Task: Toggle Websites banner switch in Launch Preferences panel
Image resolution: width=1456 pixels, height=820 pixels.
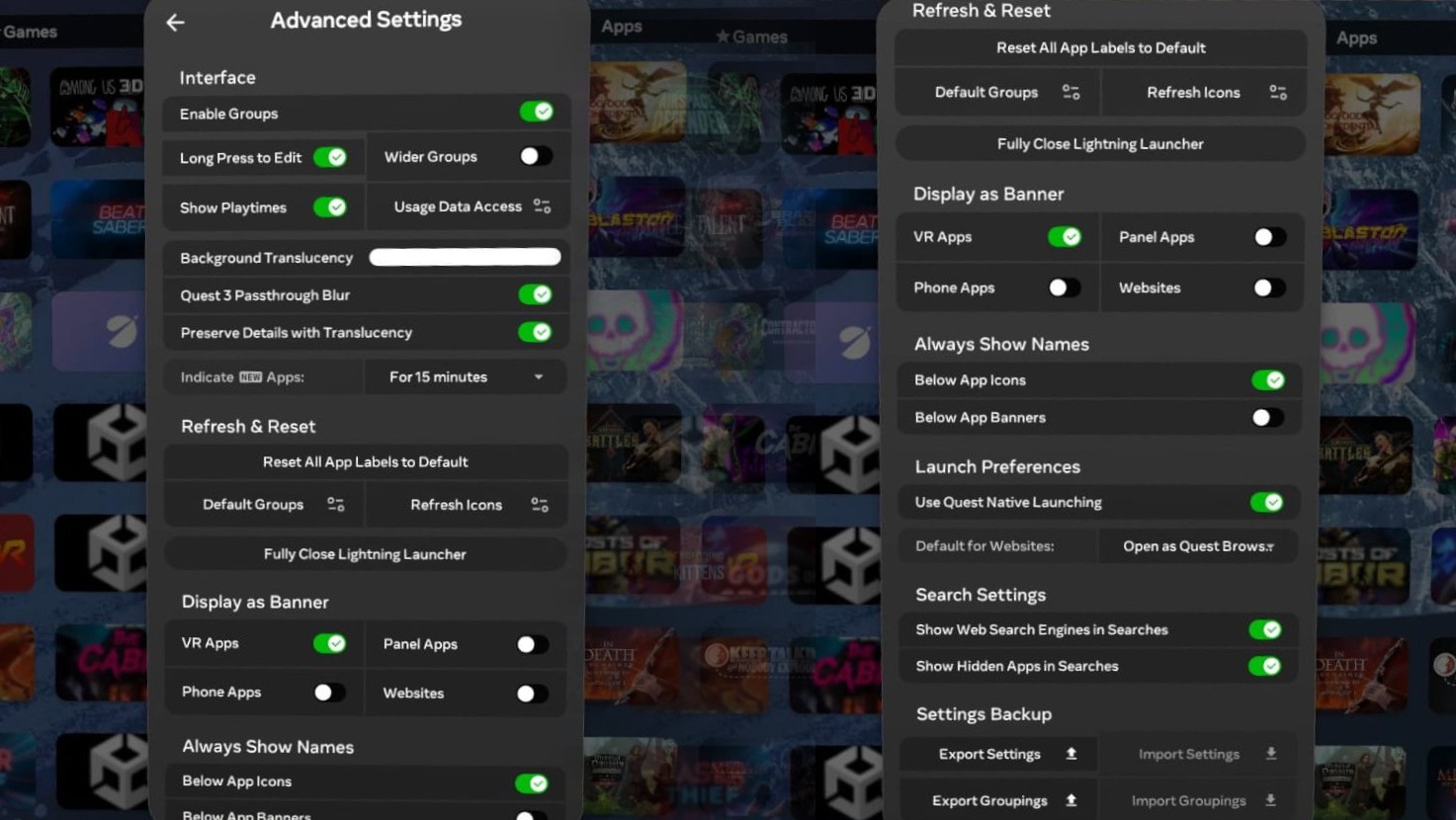Action: click(x=1268, y=287)
